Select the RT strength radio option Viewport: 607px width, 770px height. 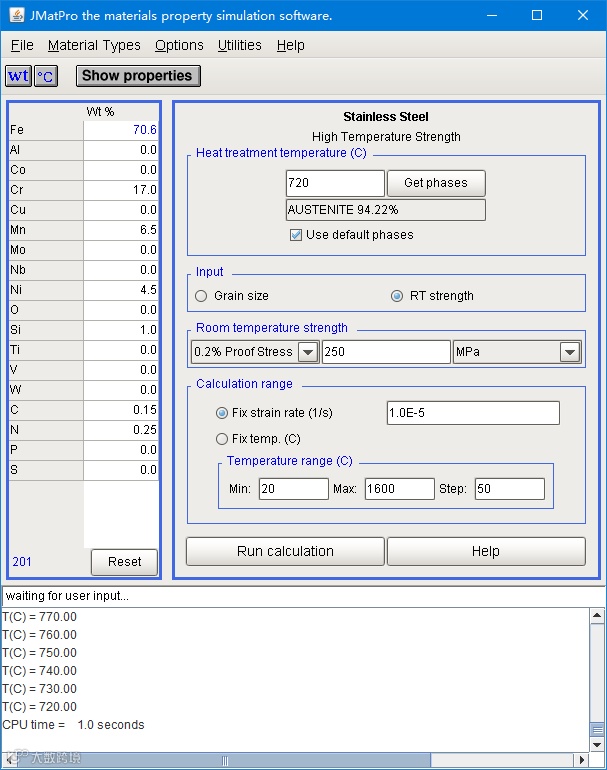click(397, 296)
